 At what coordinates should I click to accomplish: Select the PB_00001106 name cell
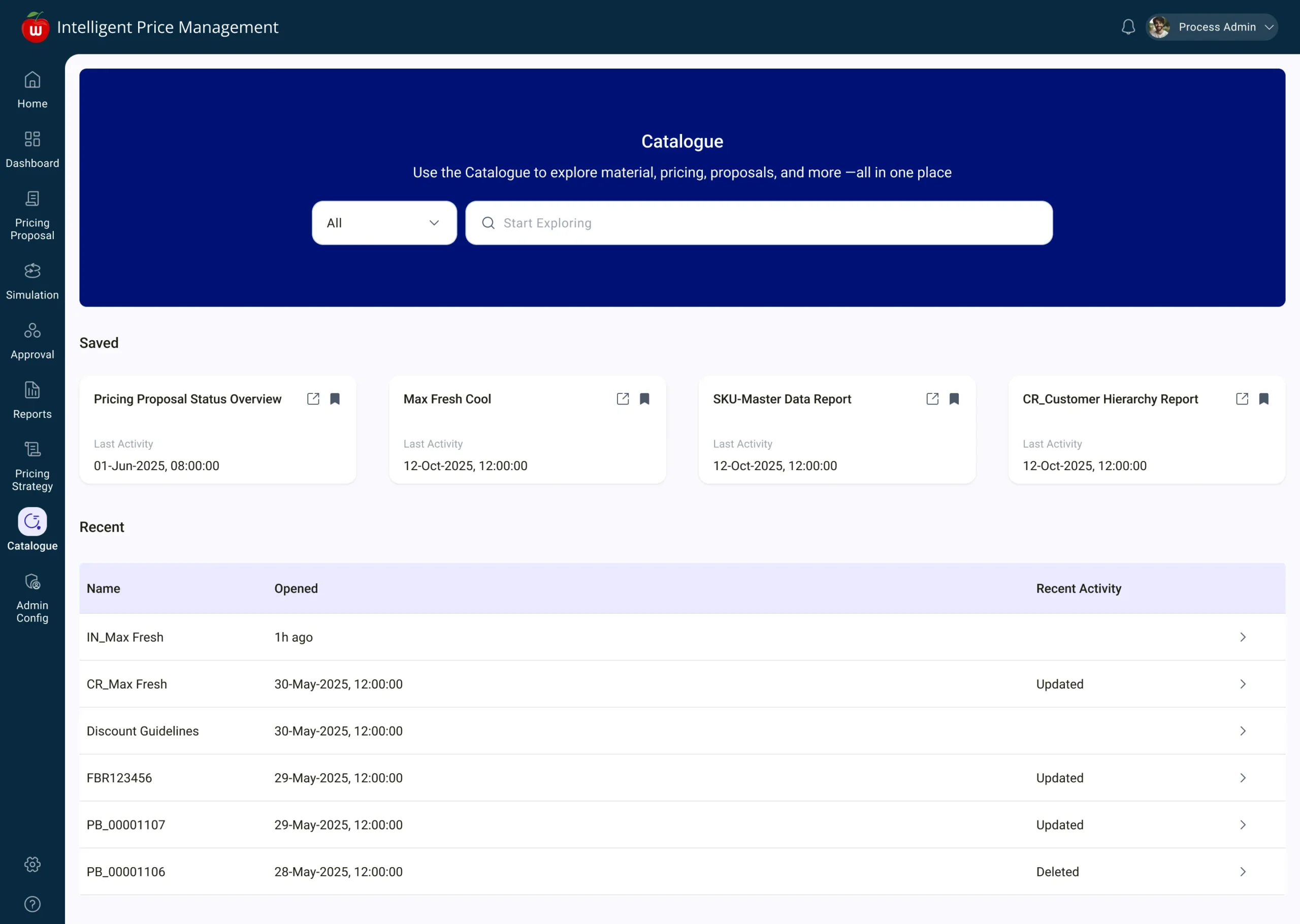click(x=126, y=872)
